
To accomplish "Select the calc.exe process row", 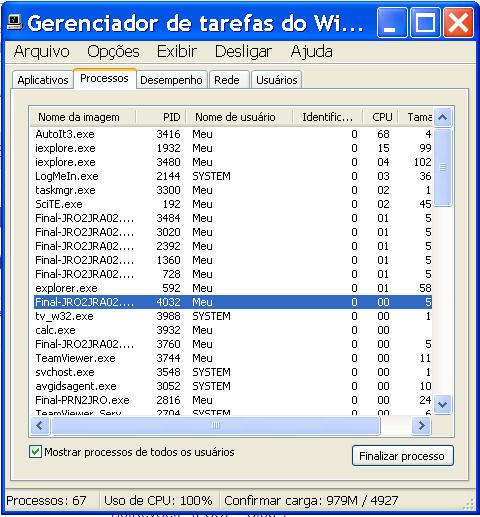I will 233,330.
